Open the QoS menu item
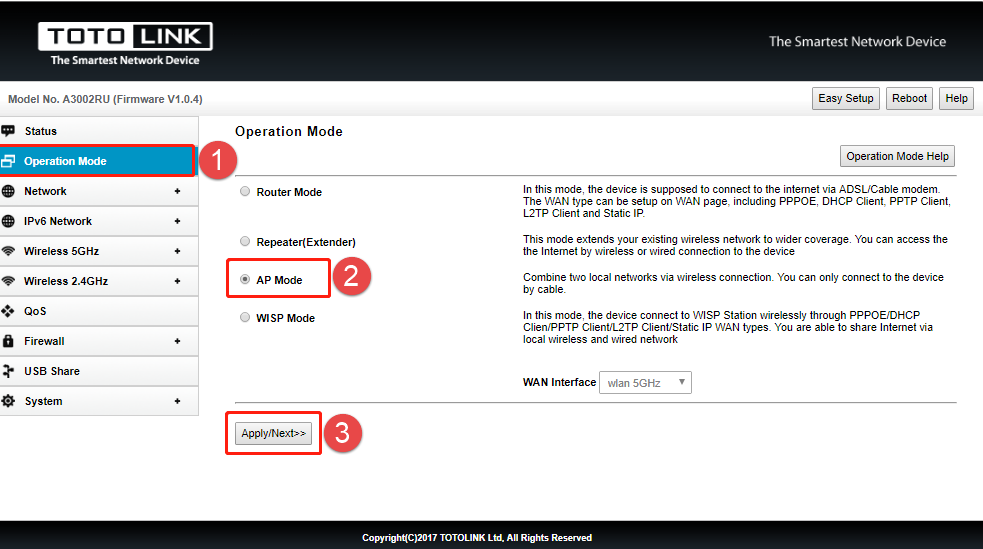The height and width of the screenshot is (549, 983). pyautogui.click(x=99, y=311)
